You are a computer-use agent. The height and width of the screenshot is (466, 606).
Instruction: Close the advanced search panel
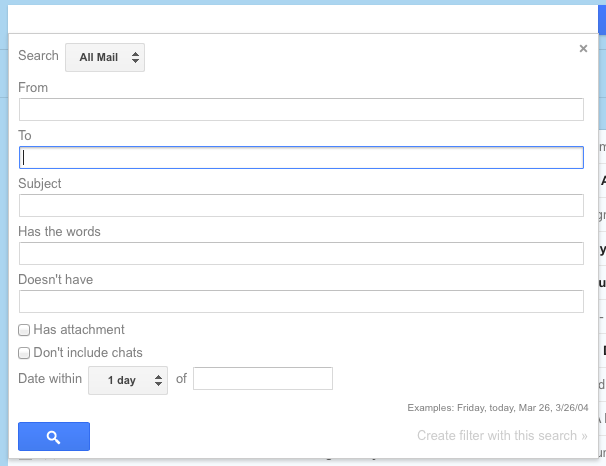click(583, 48)
